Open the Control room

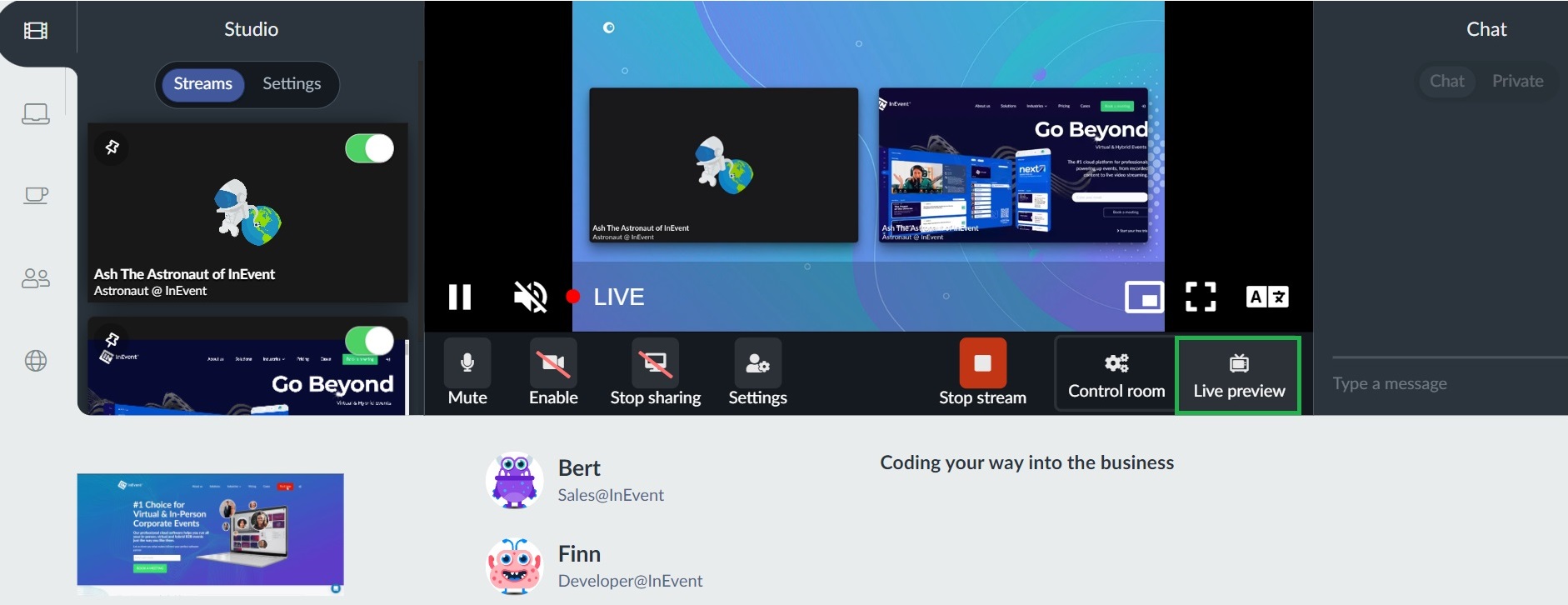1116,374
